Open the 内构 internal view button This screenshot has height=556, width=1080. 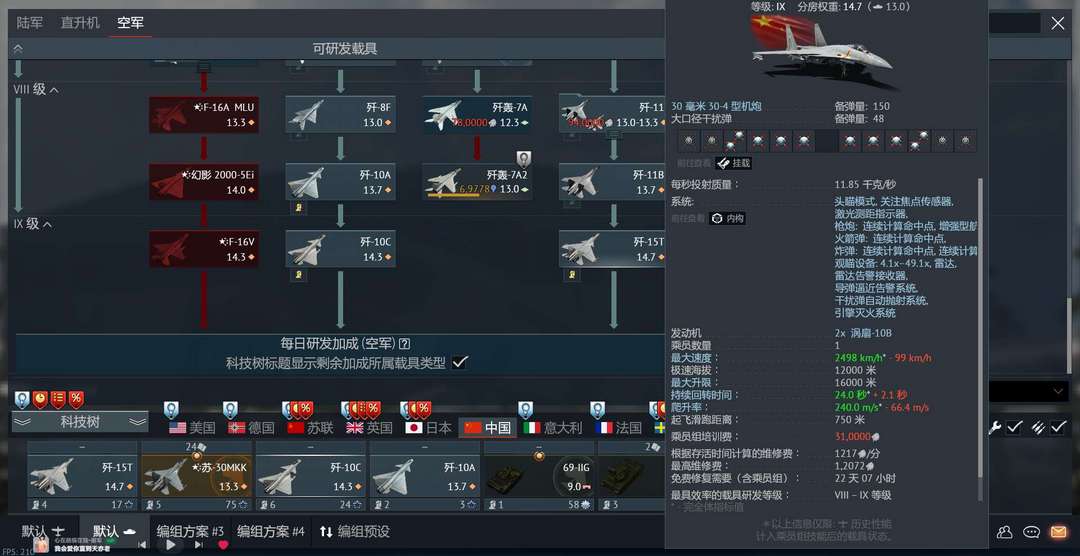(x=727, y=218)
